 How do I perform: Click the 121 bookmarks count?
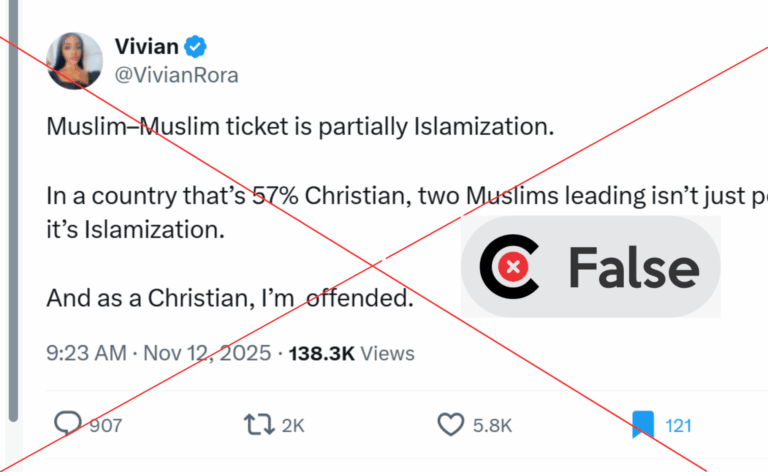[x=678, y=425]
